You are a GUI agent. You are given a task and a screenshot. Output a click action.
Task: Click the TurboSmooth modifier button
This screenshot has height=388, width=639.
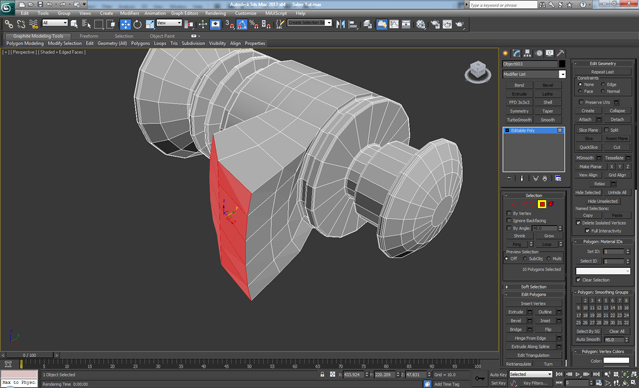(519, 120)
